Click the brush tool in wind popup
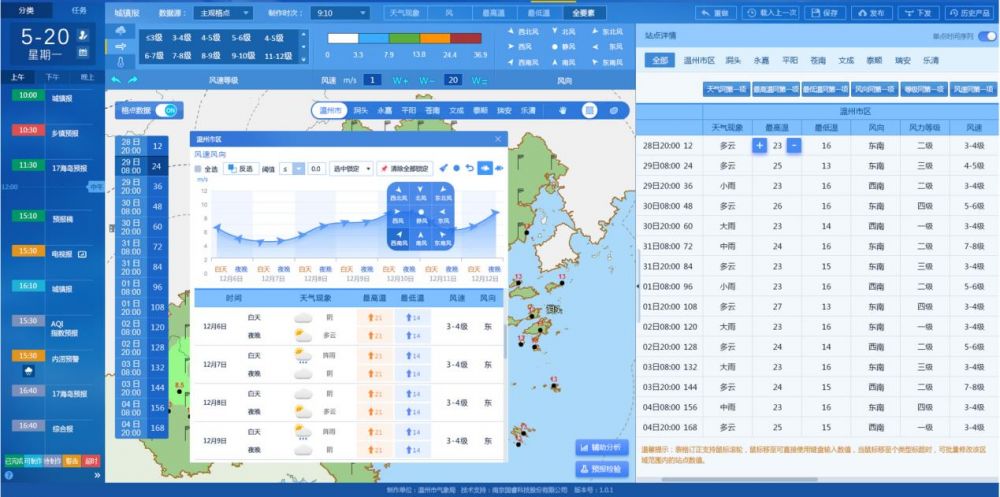 click(443, 168)
